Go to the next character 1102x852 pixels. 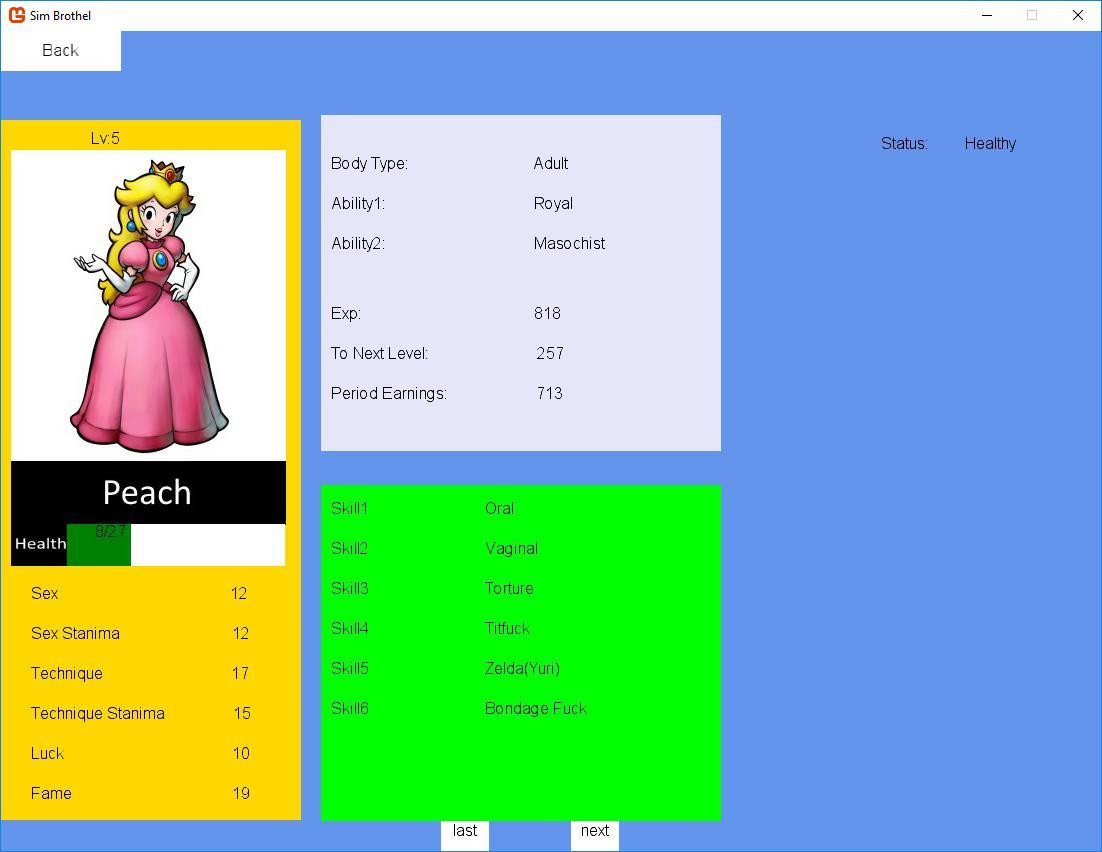point(595,834)
